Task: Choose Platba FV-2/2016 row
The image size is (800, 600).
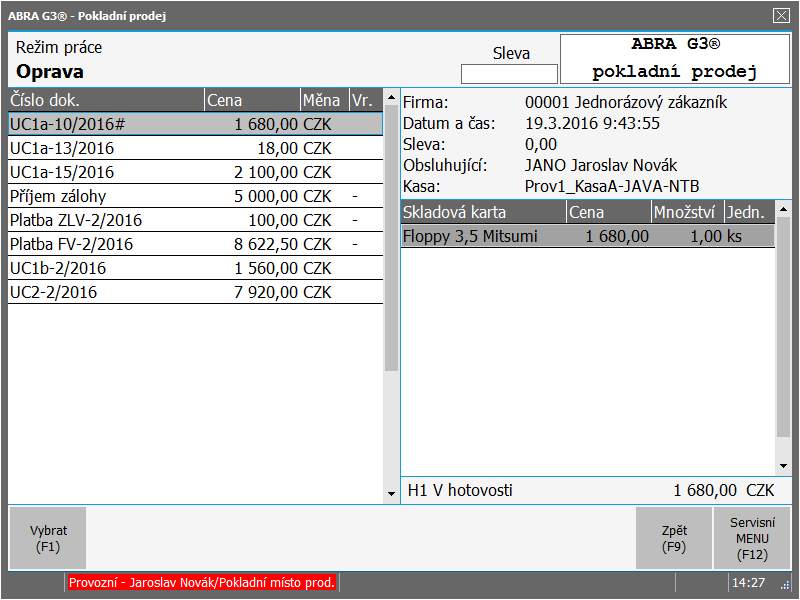Action: 195,244
